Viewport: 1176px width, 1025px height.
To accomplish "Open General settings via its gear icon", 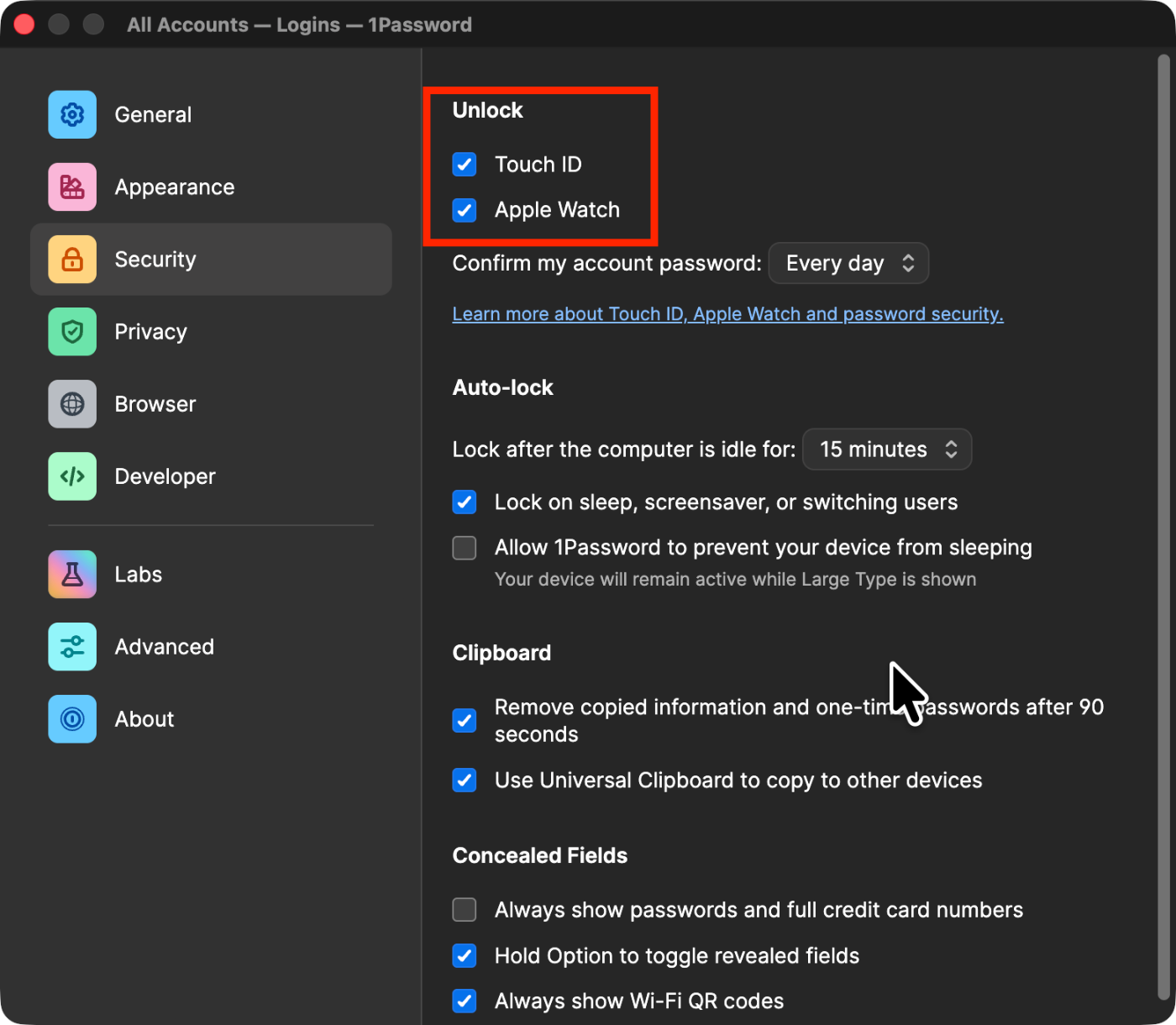I will click(x=72, y=114).
